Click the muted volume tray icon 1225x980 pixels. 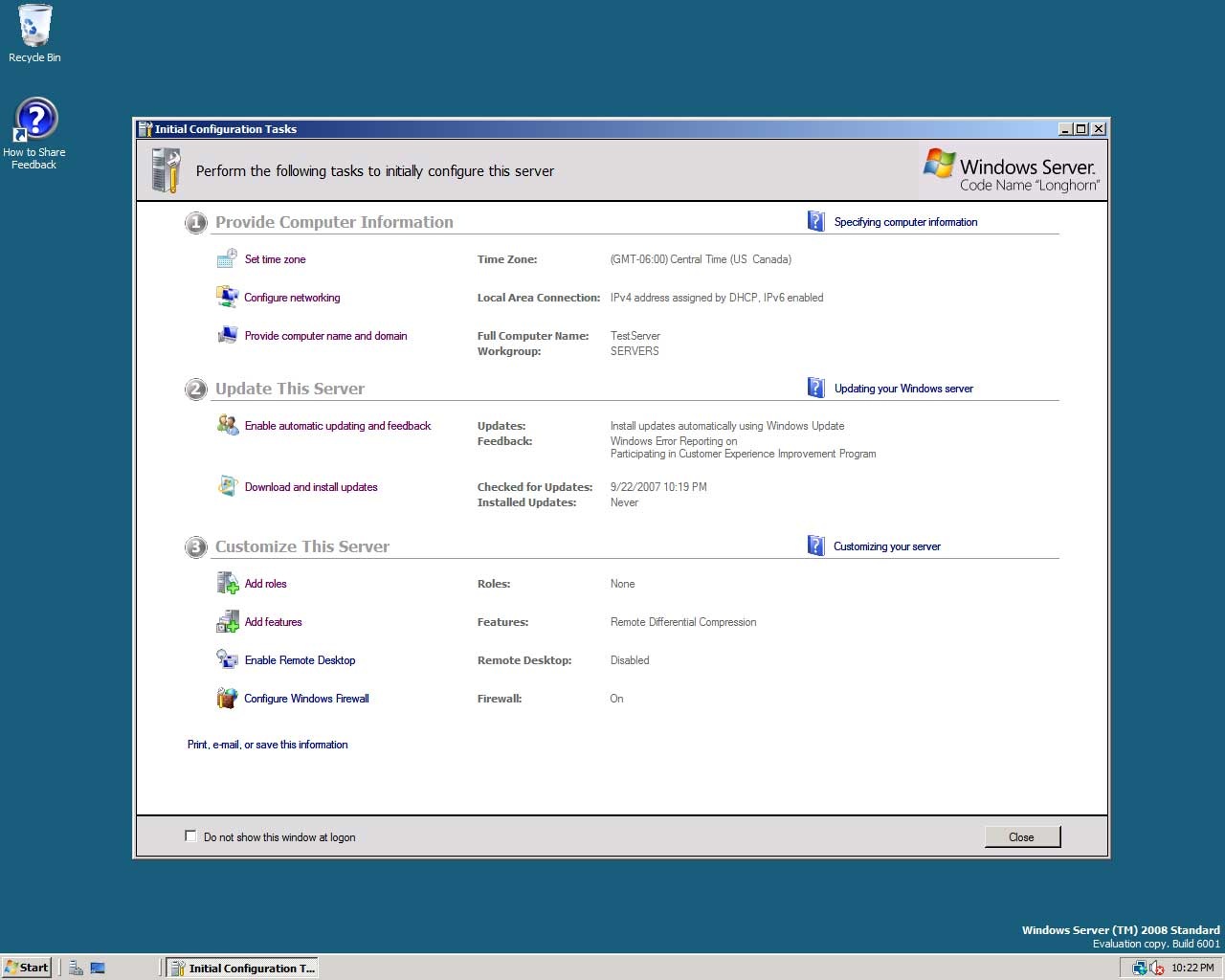coord(1157,968)
